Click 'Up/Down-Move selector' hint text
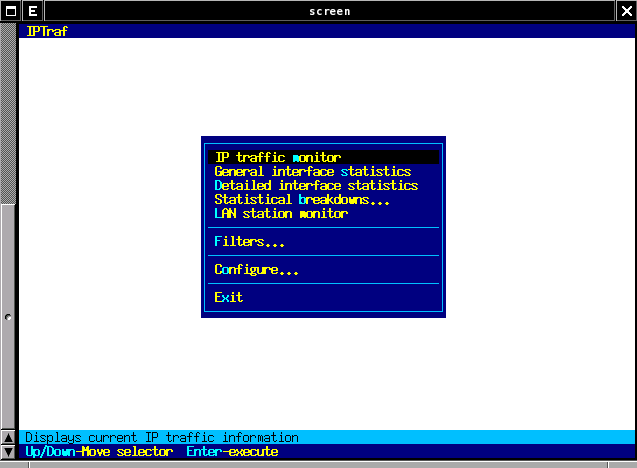 [x=99, y=452]
